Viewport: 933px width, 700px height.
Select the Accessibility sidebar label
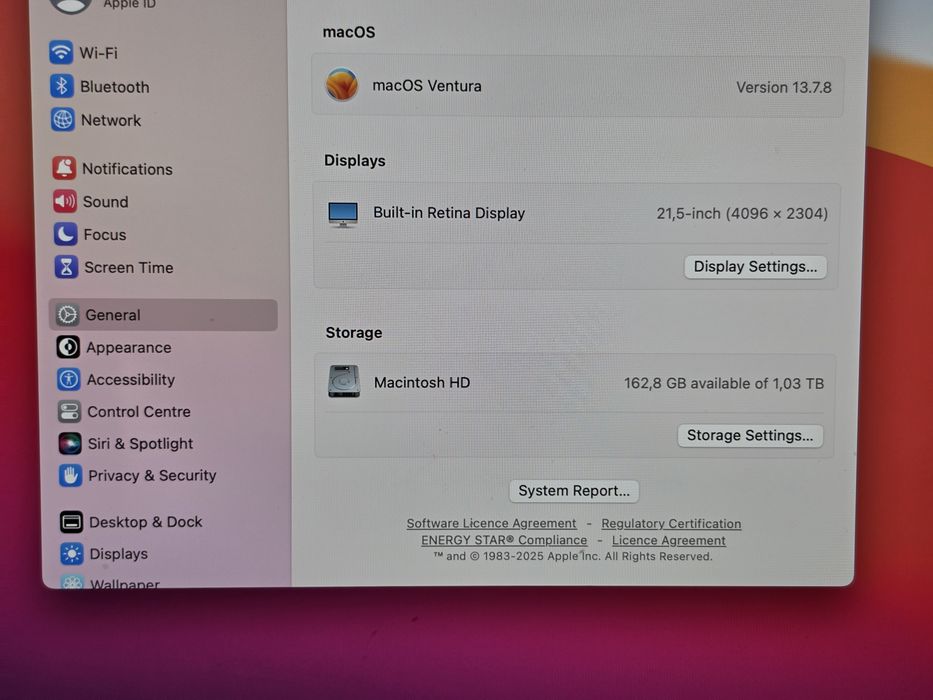click(x=131, y=380)
